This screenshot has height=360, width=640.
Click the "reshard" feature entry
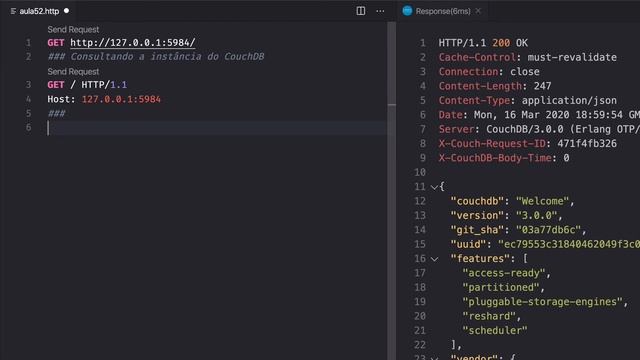click(x=491, y=316)
